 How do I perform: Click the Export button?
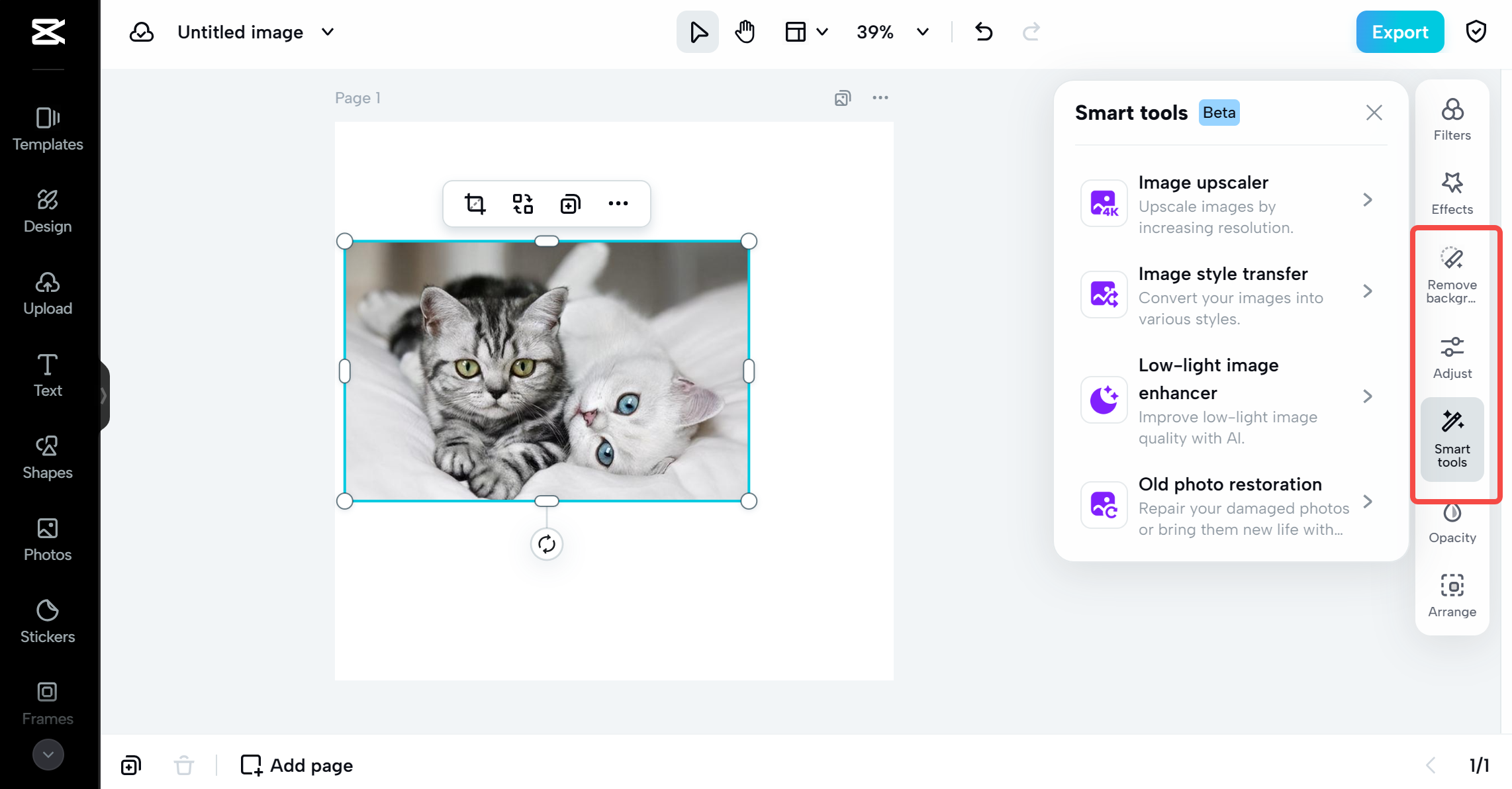coord(1399,32)
